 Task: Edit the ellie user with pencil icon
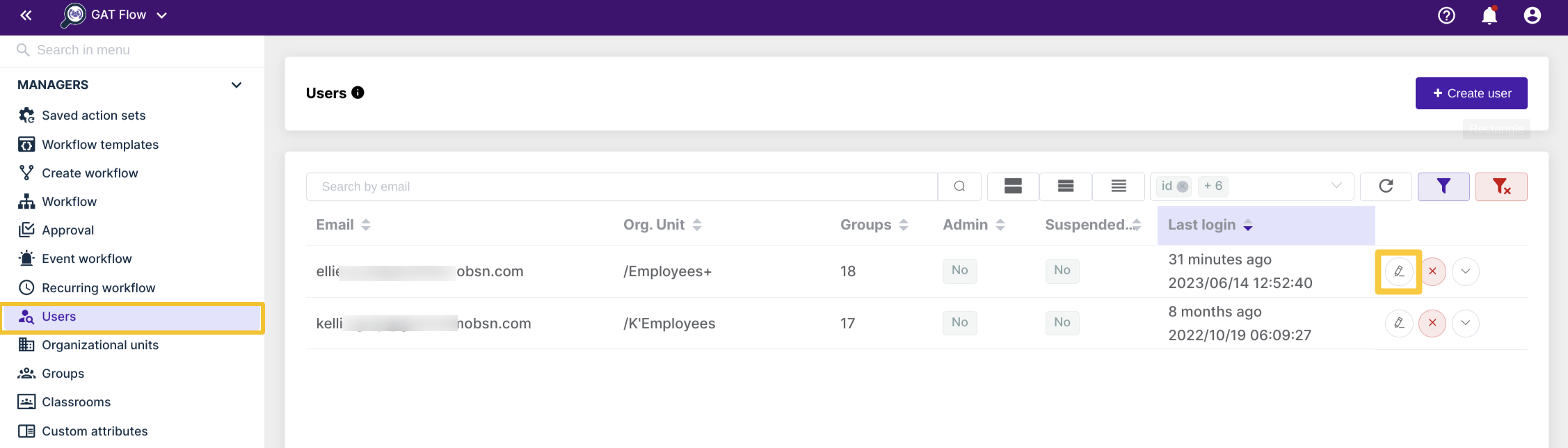tap(1399, 271)
